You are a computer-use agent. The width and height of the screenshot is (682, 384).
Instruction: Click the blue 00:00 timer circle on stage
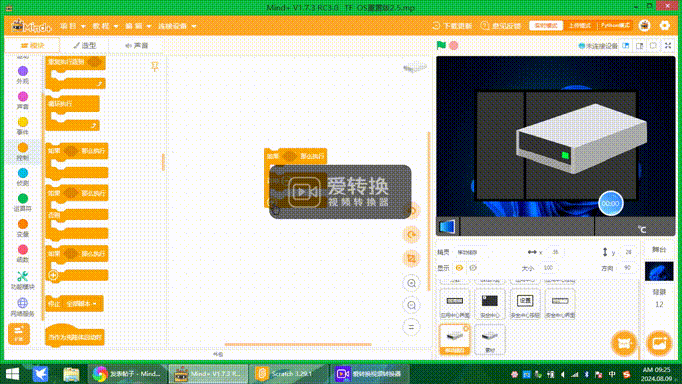[611, 203]
